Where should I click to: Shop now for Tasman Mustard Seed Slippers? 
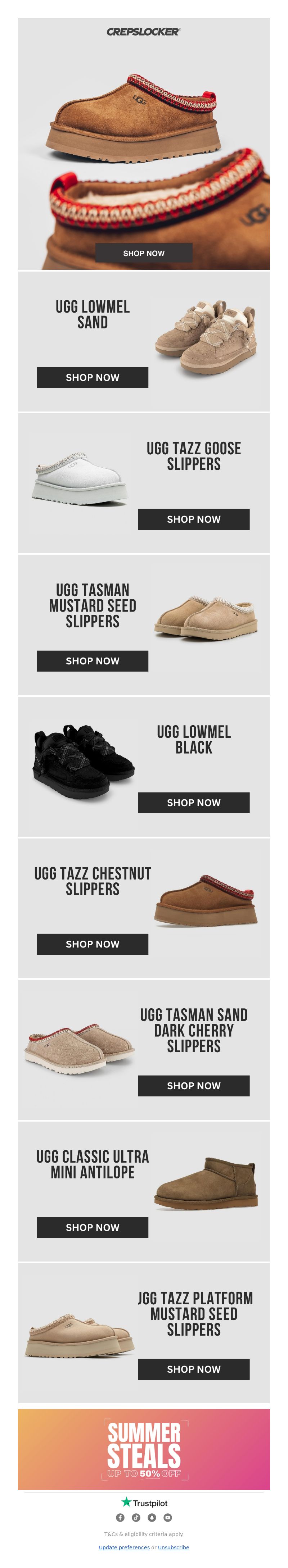point(93,661)
